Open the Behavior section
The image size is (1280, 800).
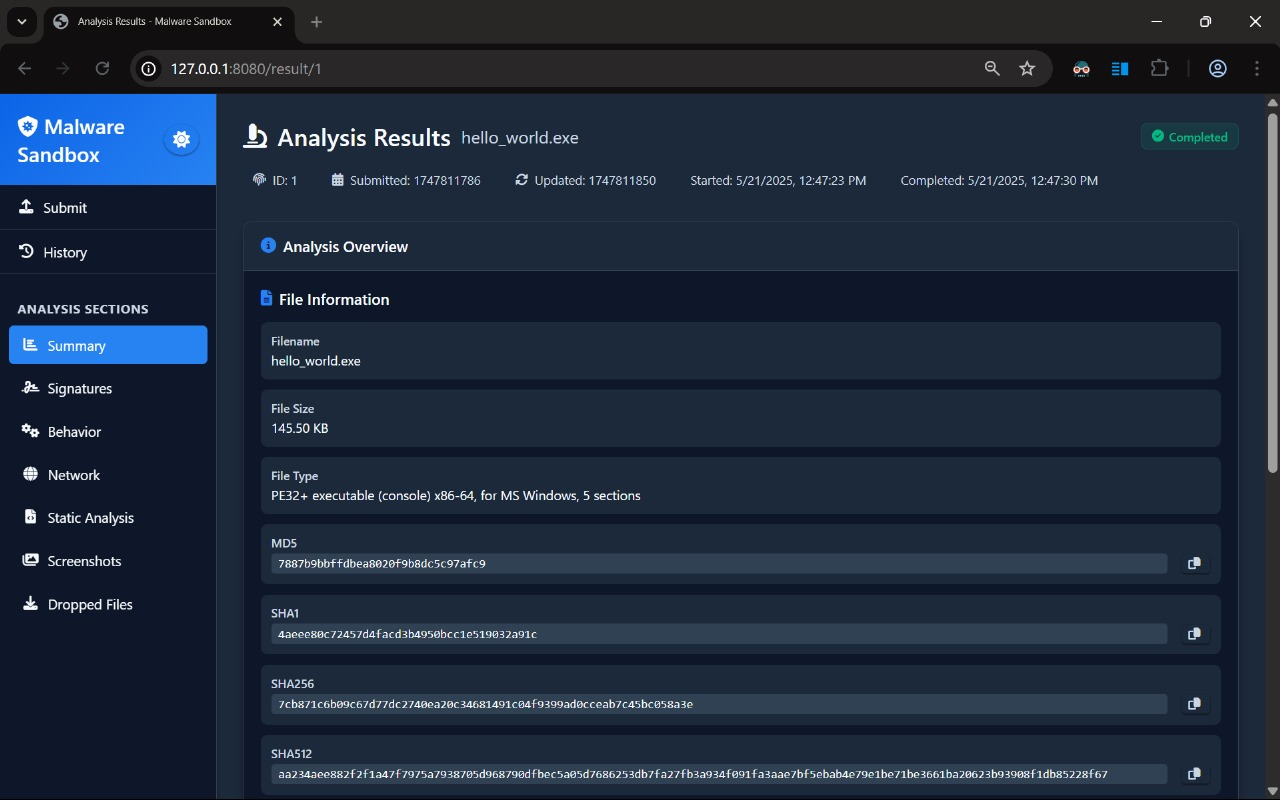[x=108, y=431]
